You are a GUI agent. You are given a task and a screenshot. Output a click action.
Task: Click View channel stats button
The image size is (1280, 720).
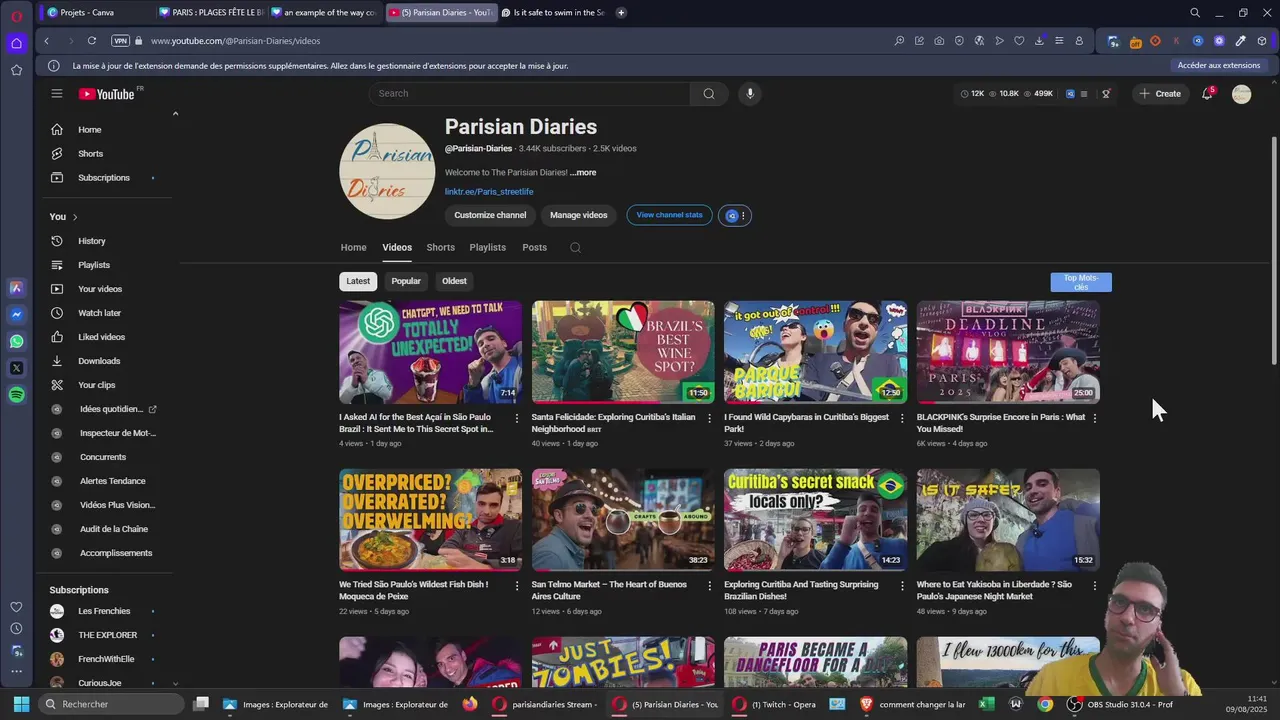pyautogui.click(x=669, y=215)
